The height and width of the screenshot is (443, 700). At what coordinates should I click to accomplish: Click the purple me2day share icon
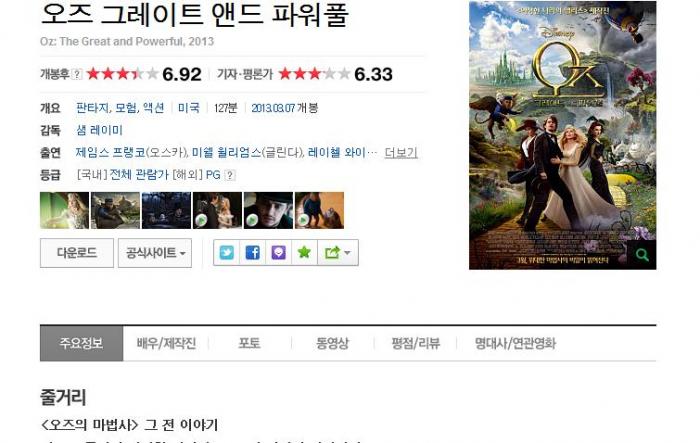278,253
